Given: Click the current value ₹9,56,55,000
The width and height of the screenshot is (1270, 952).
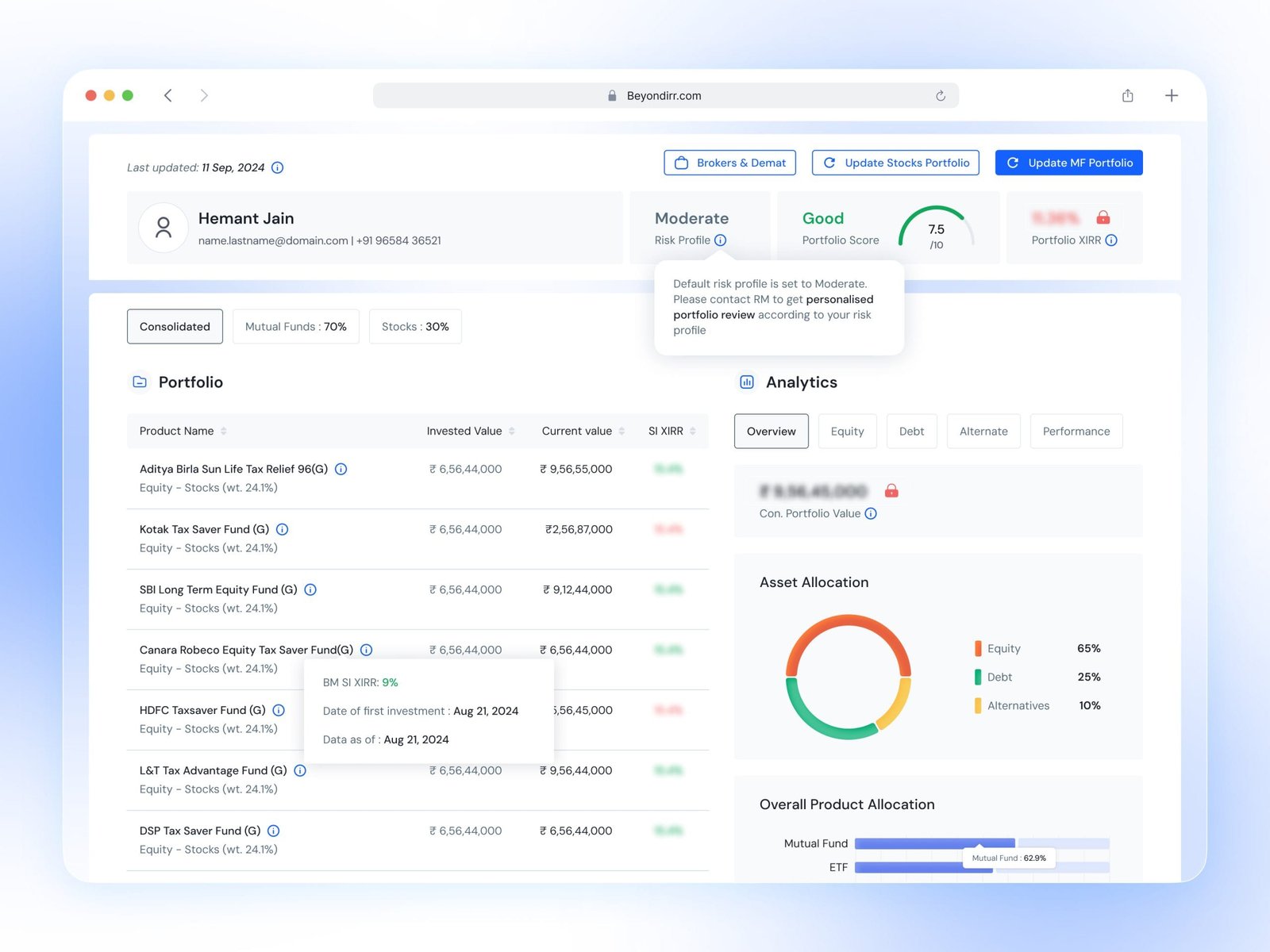Looking at the screenshot, I should [576, 469].
